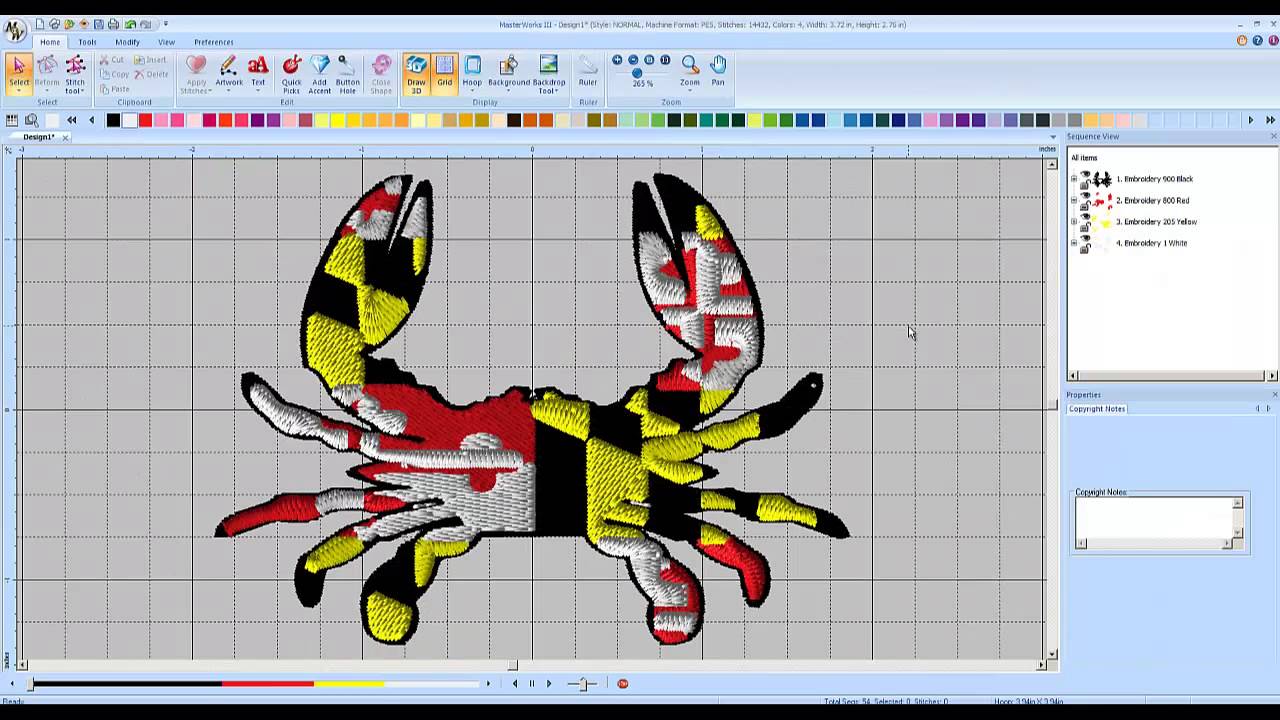Click Copy in the Clipboard group

click(x=114, y=74)
